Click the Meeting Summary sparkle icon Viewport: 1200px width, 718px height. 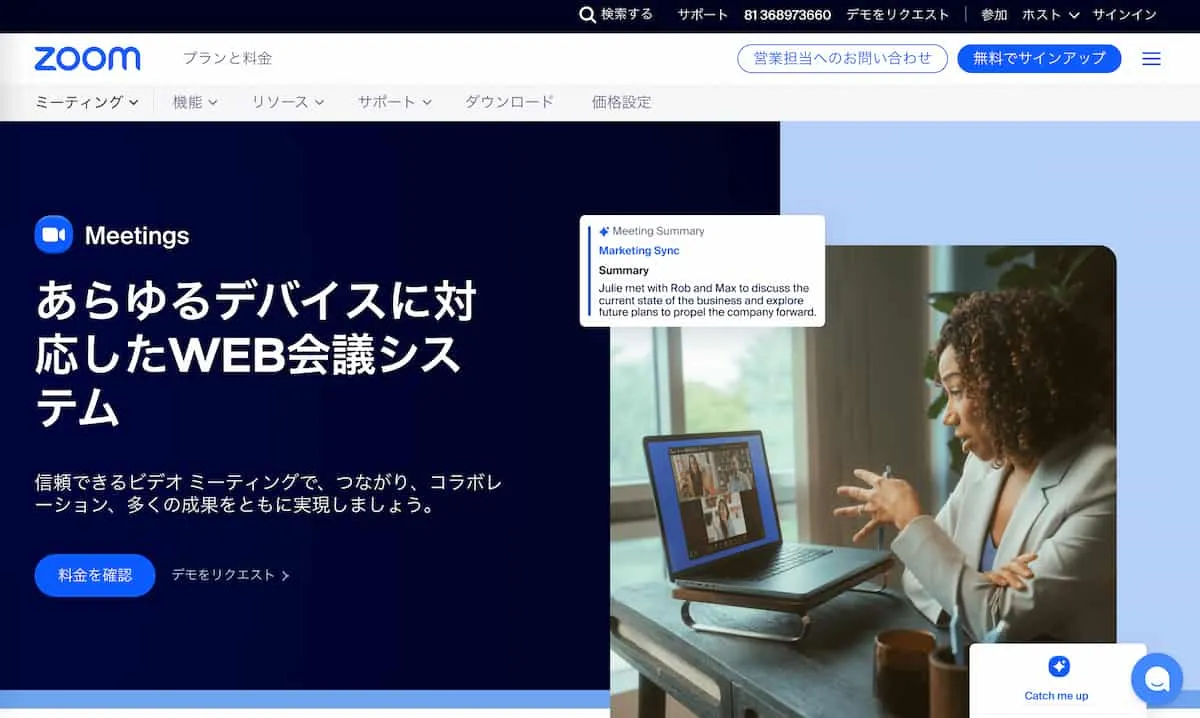[604, 231]
